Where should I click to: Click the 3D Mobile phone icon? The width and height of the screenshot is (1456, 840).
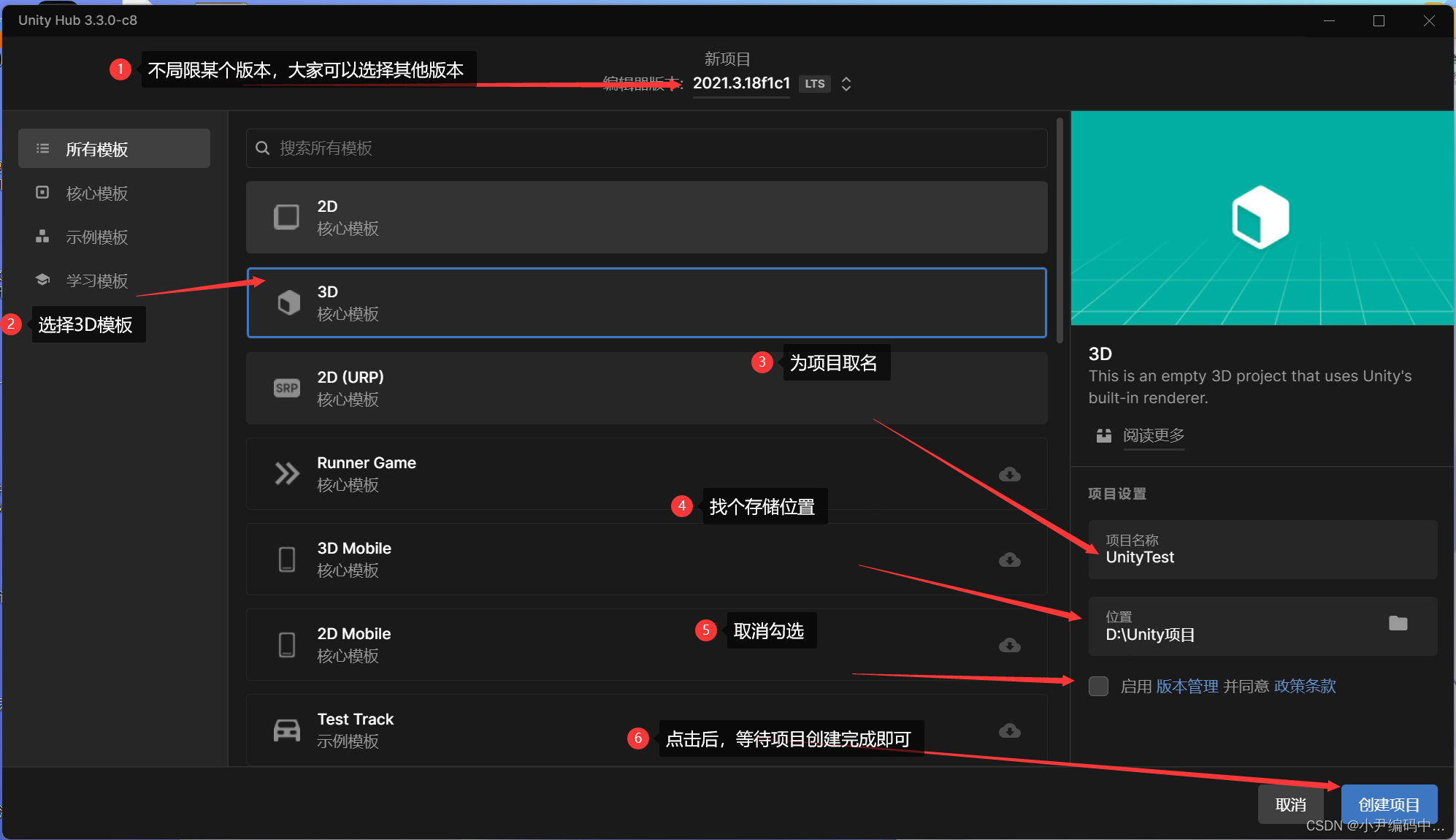coord(287,559)
